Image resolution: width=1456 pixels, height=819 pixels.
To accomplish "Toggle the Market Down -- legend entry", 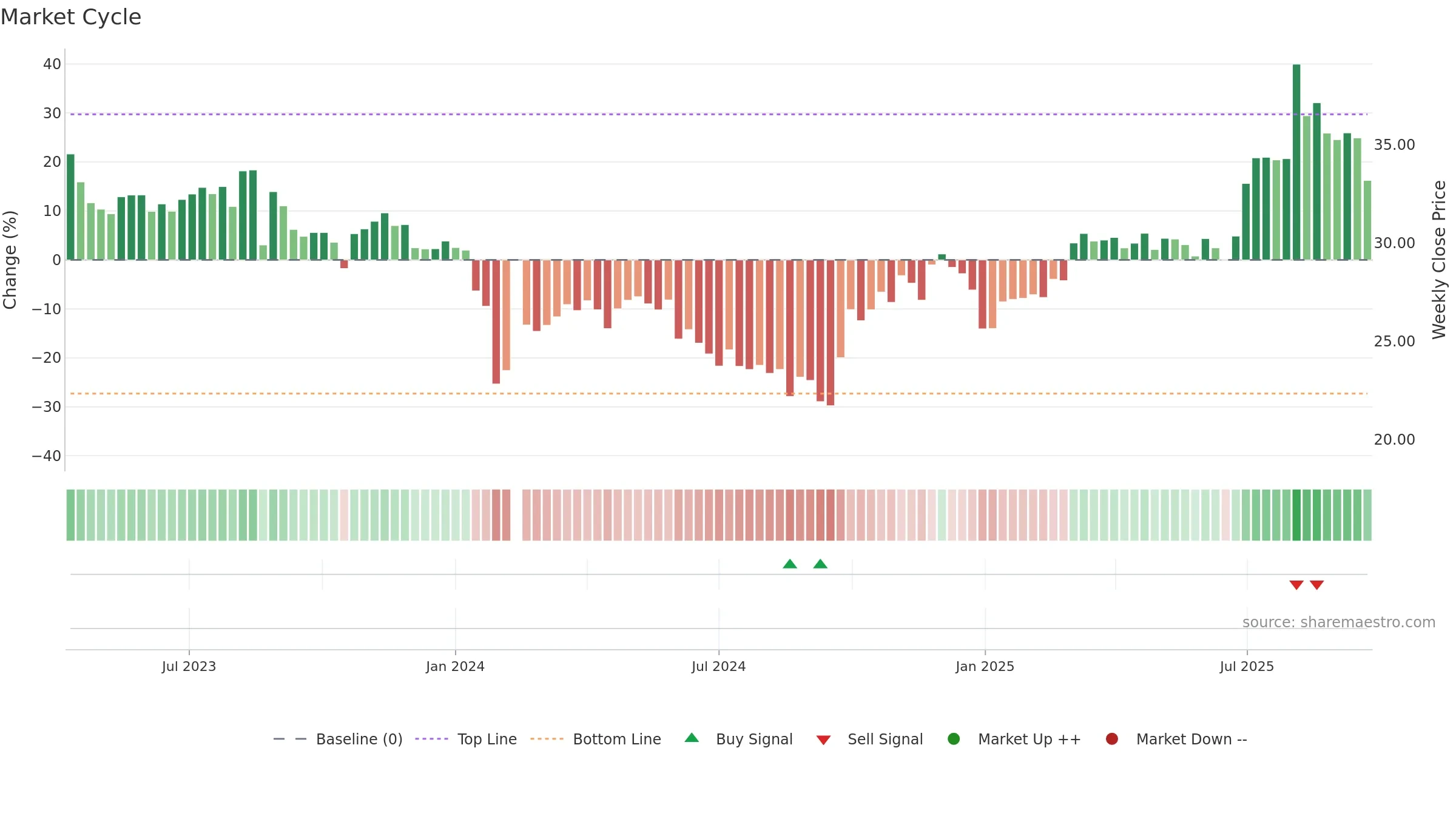I will (x=1176, y=739).
